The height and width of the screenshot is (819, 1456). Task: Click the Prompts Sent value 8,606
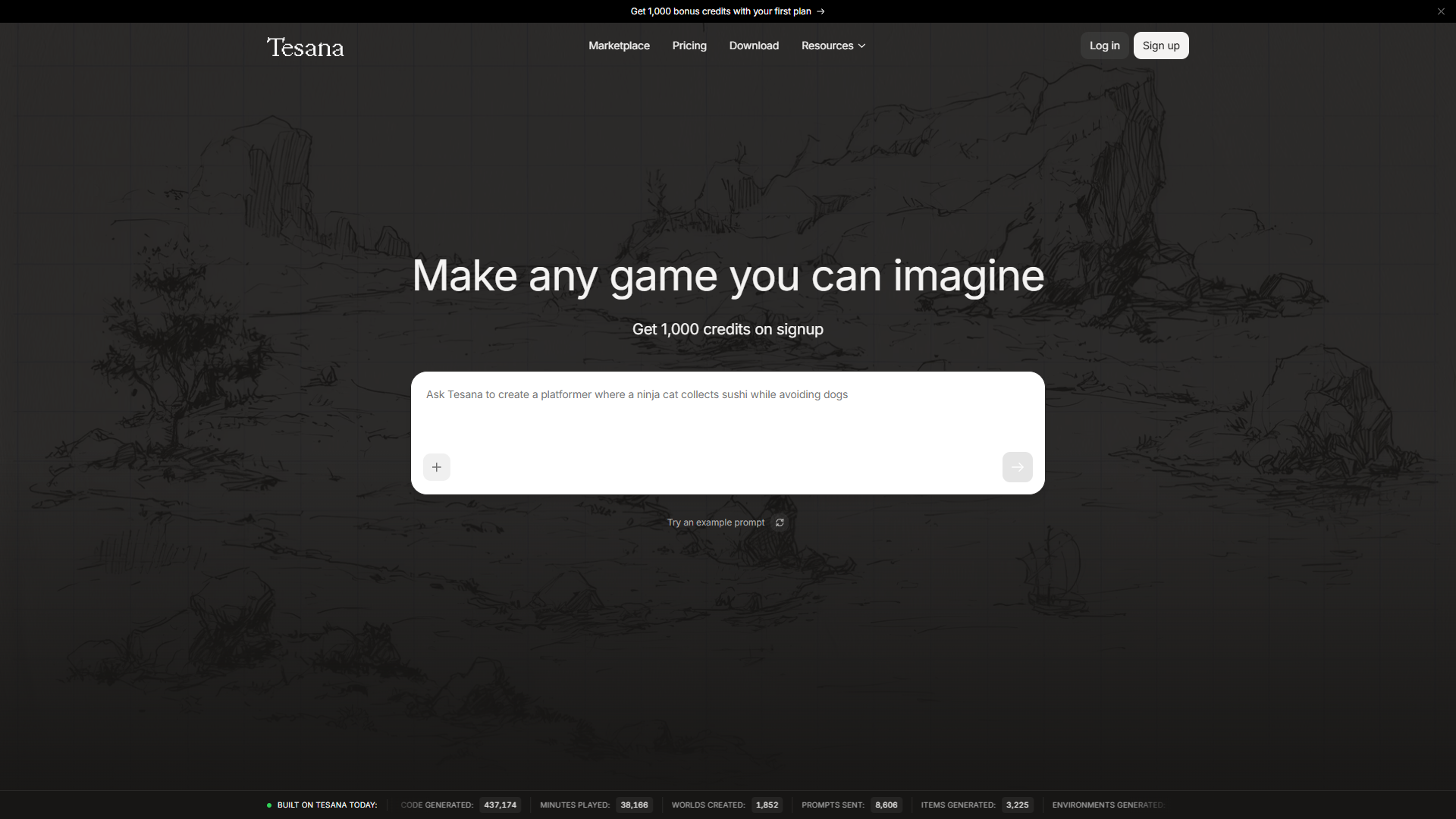pos(886,805)
